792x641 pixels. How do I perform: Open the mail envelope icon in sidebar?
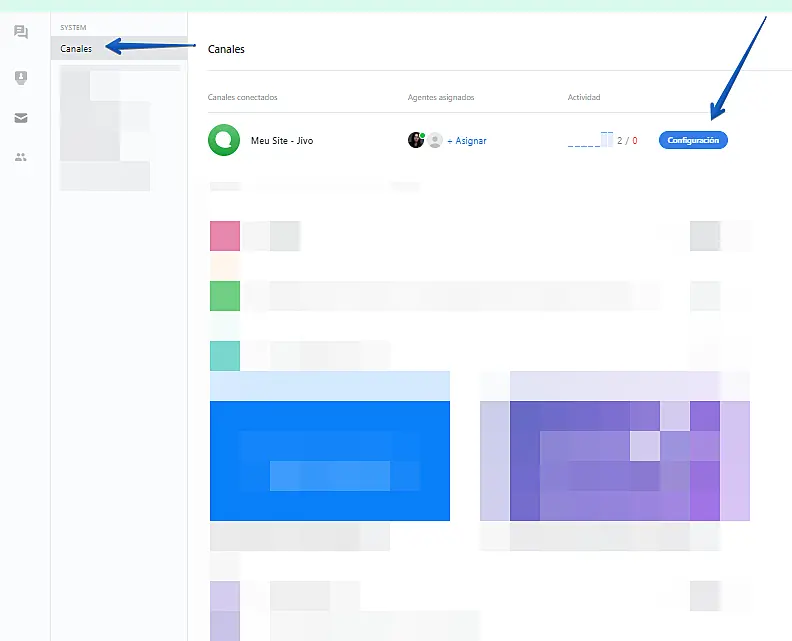click(x=21, y=118)
